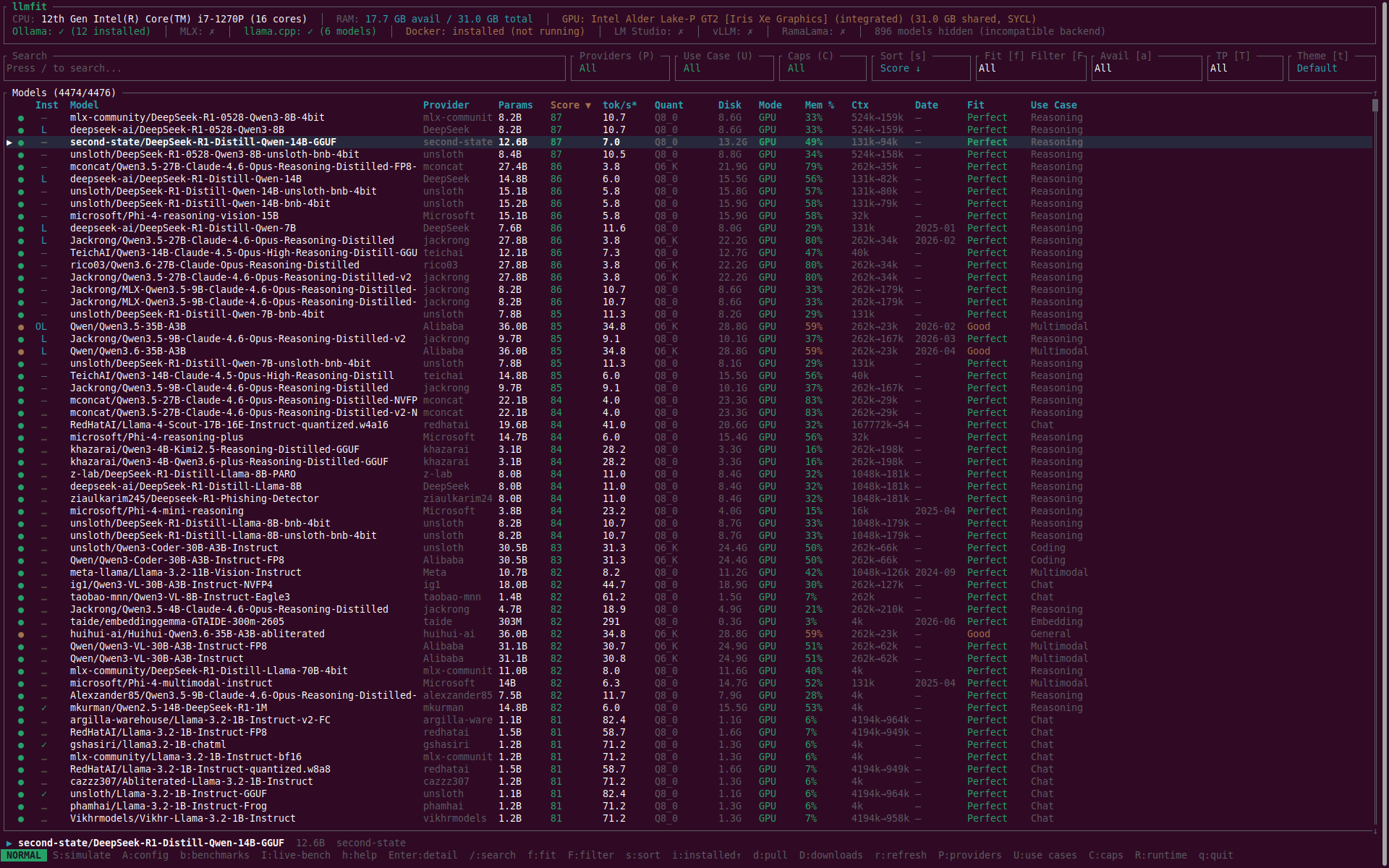1389x868 pixels.
Task: Select the selection arrow on DeepSeek-R1-Distill-Qwen-14B-GGUF row
Action: [9, 142]
